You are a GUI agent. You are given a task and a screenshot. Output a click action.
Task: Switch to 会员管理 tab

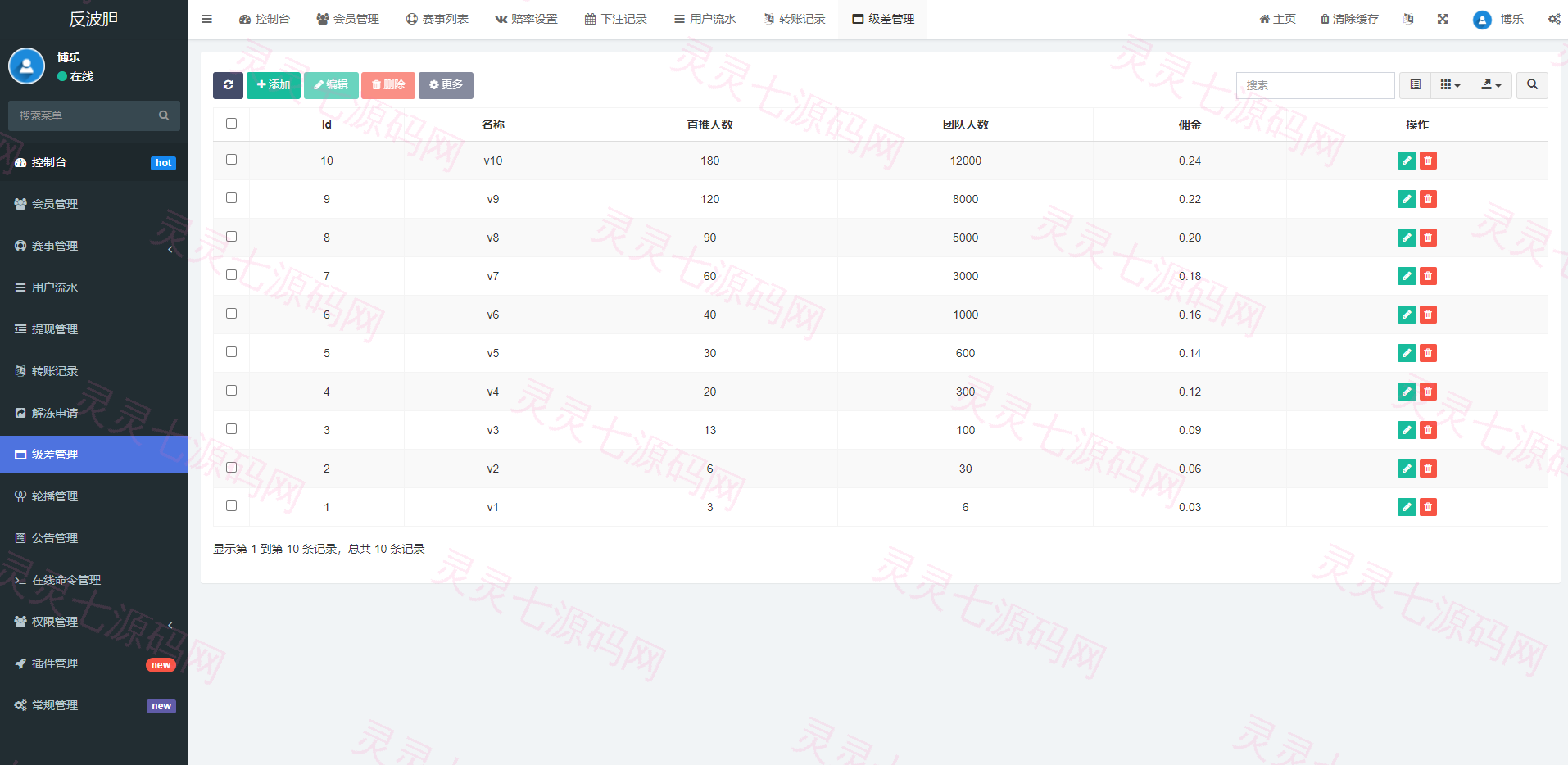tap(347, 19)
